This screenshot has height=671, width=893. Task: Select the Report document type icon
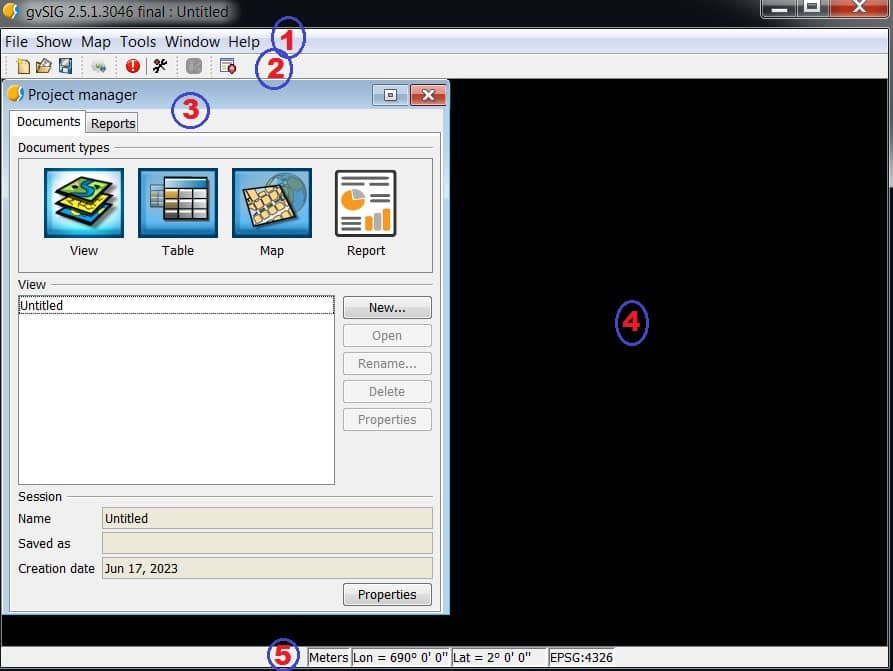click(x=366, y=203)
